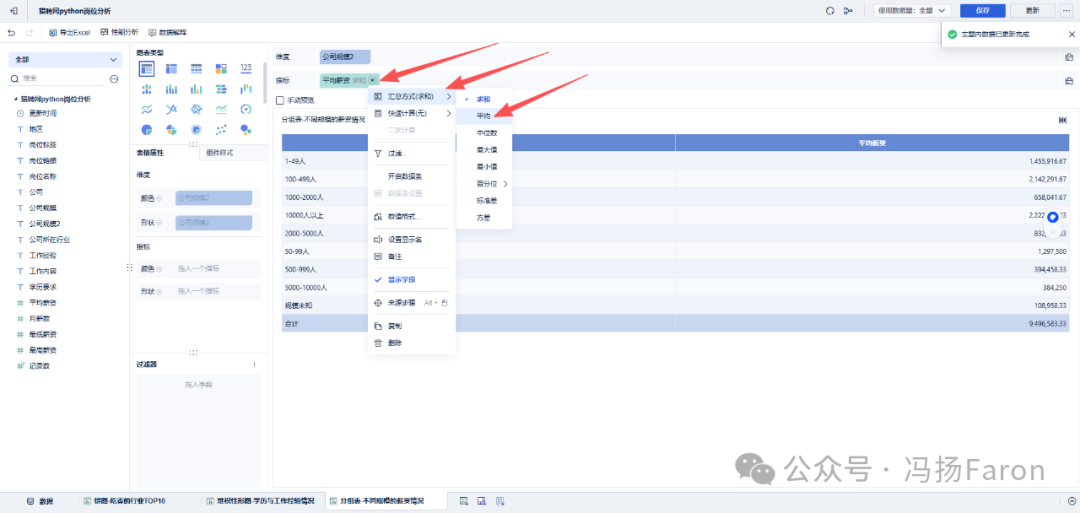Open the 堆积柱形图-学历与工作经验情况 bottom tab
This screenshot has height=513, width=1080.
tap(262, 501)
